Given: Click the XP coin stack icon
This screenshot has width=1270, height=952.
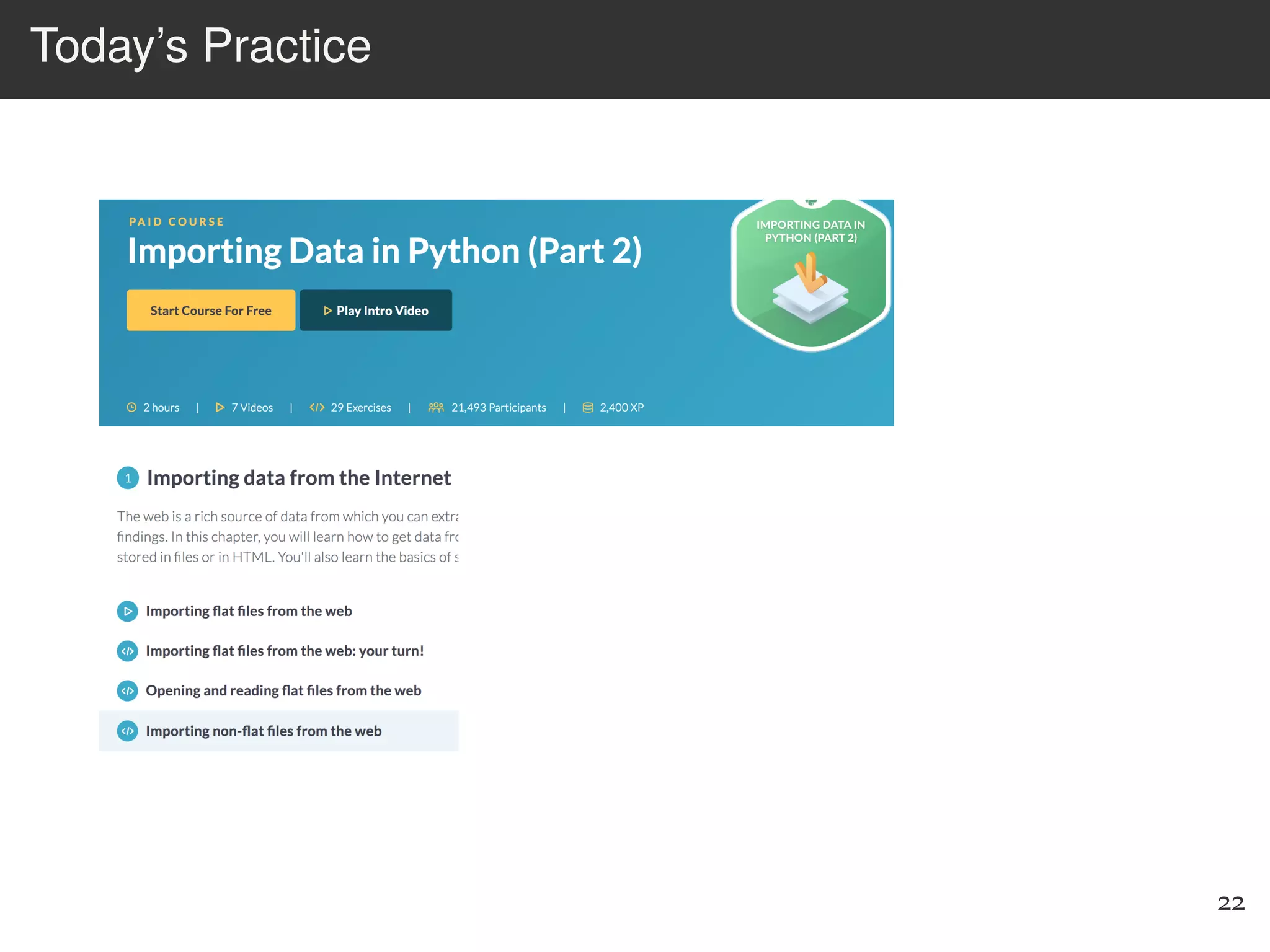Looking at the screenshot, I should pyautogui.click(x=588, y=407).
